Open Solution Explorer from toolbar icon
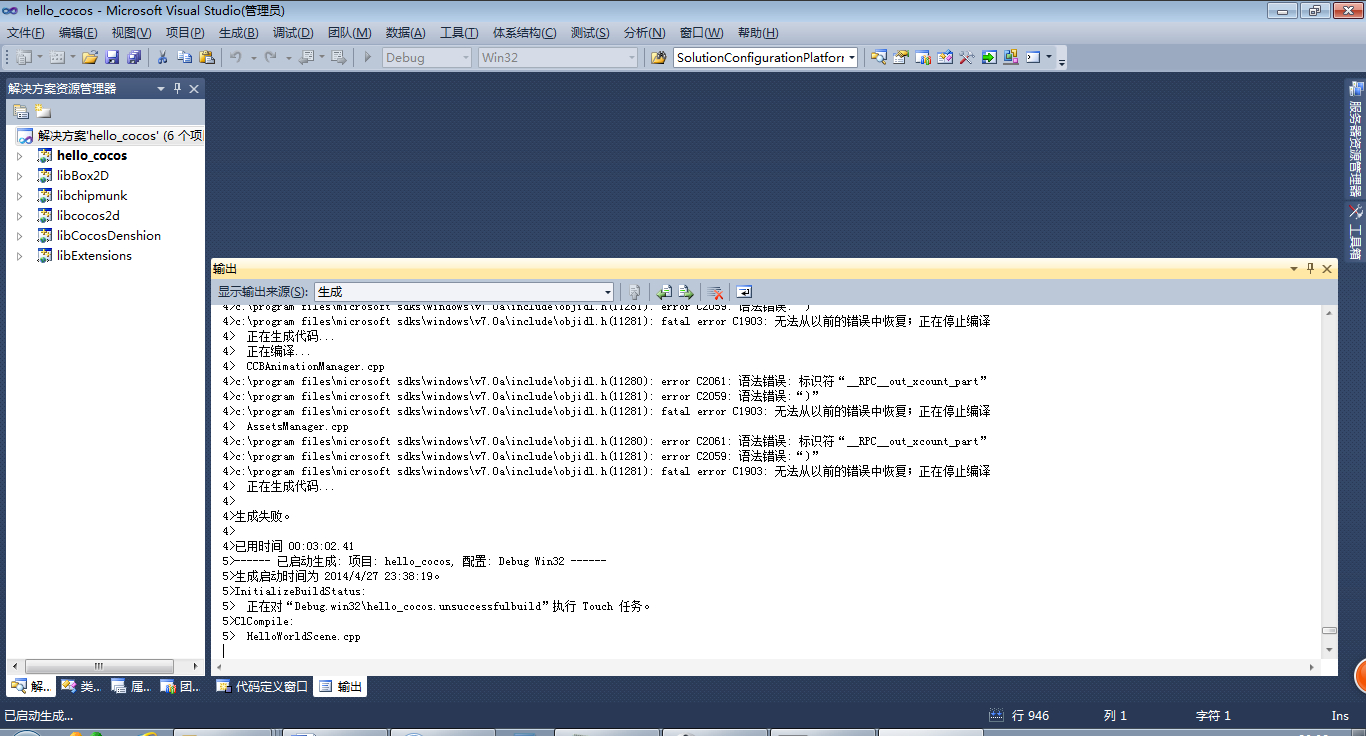Image resolution: width=1366 pixels, height=736 pixels. (878, 57)
